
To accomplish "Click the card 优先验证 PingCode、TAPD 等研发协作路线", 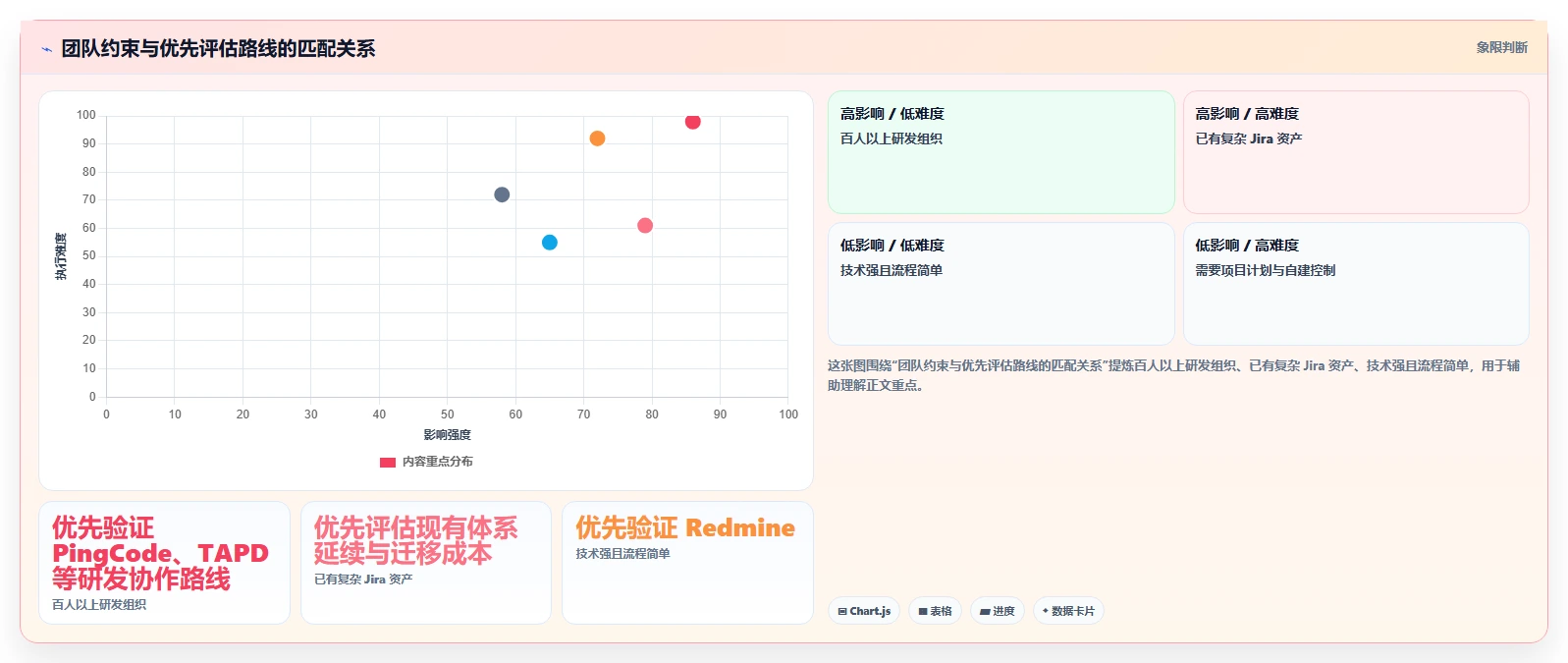I will point(164,563).
